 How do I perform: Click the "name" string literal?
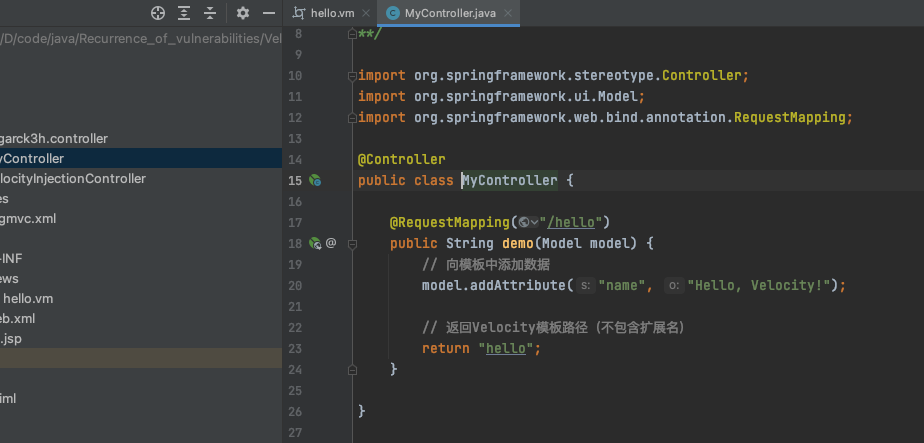click(622, 285)
